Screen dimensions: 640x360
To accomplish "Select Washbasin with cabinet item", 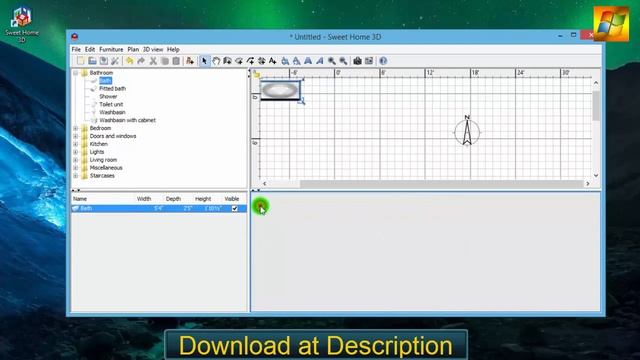I will [127, 120].
